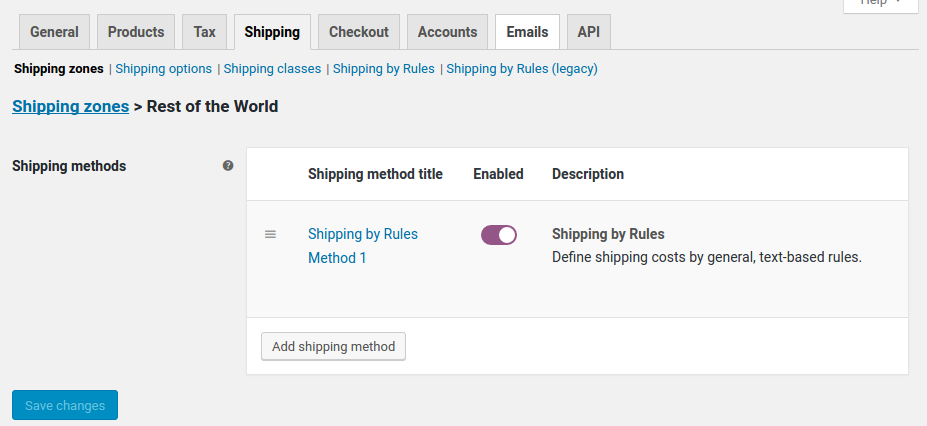This screenshot has height=426, width=927.
Task: Expand the Help dropdown at top right
Action: [880, 4]
